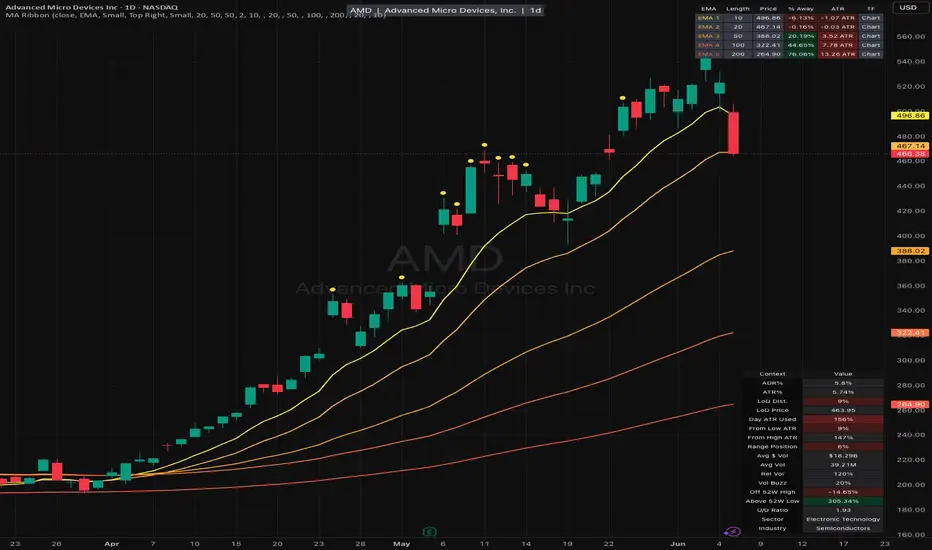Click the earnings marker icon on the time axis
Screen dimensions: 932x550
pos(429,532)
